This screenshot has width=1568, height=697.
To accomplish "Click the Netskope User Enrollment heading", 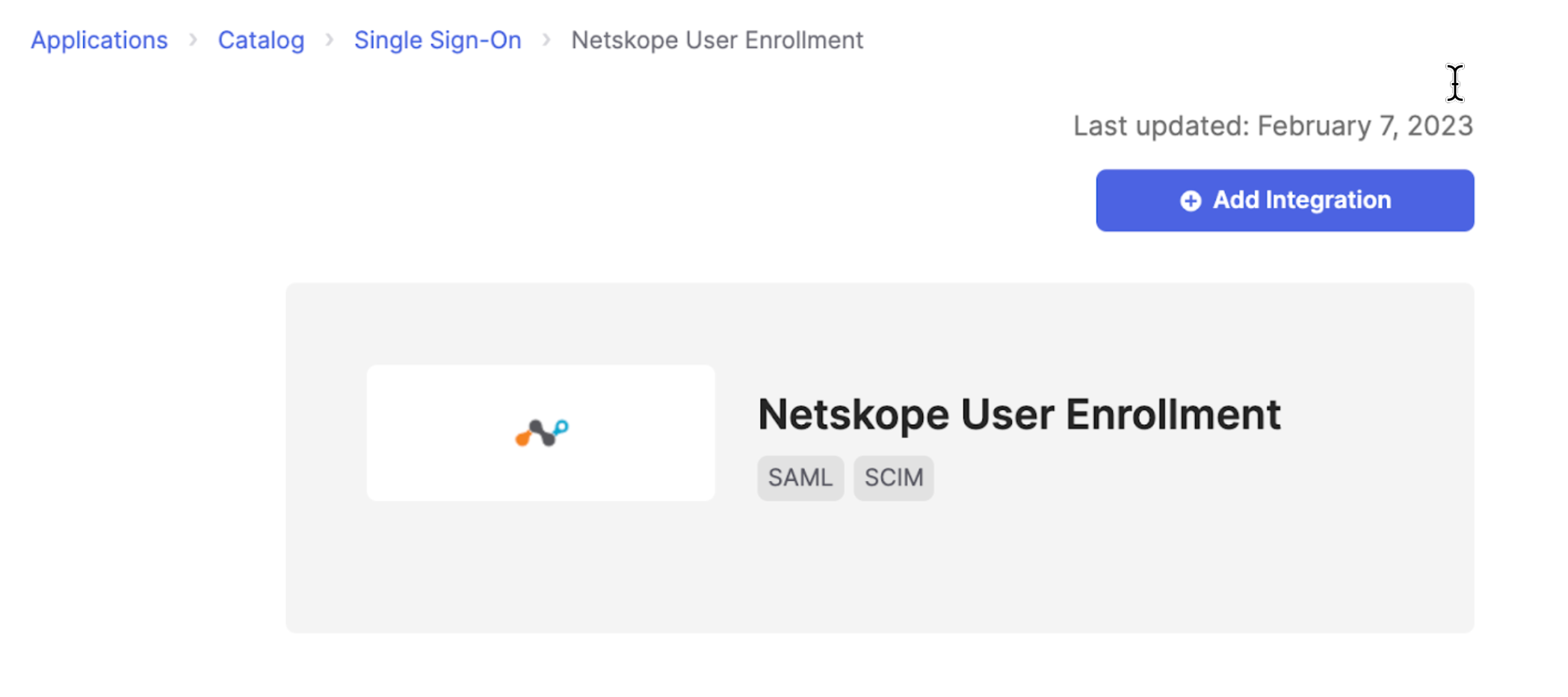I will point(1019,414).
